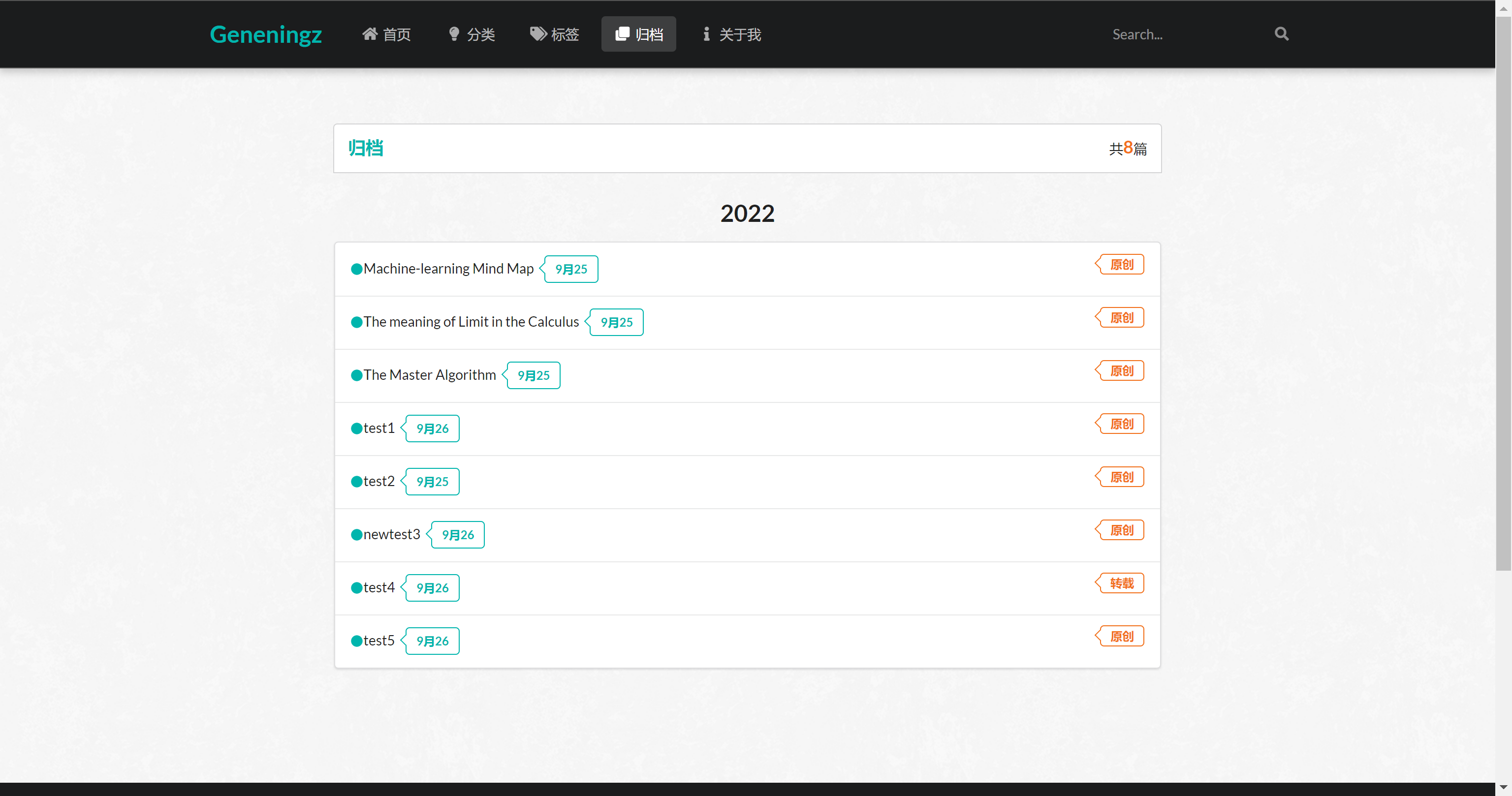
Task: Click the home icon beside 首页
Action: 369,34
